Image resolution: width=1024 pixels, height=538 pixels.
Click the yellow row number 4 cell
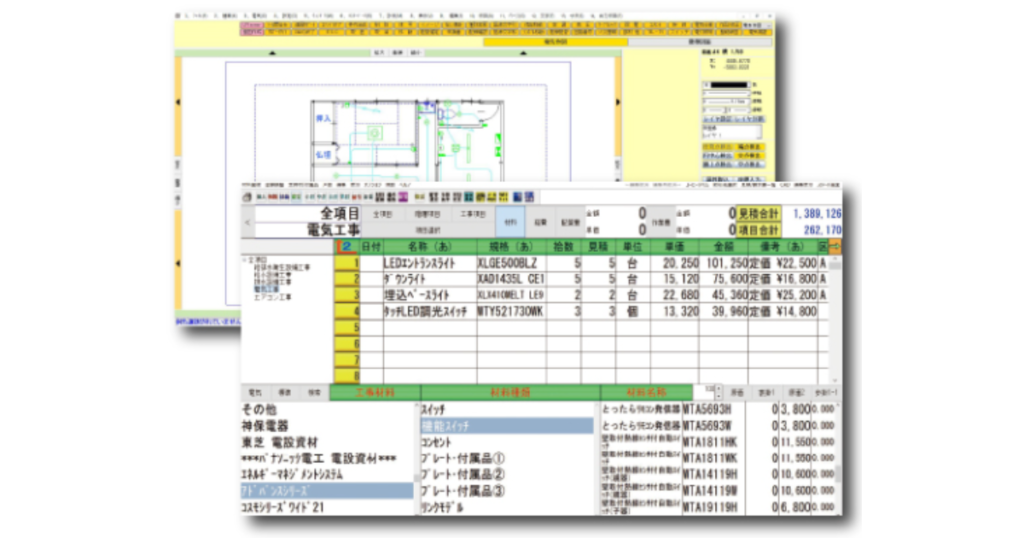[x=347, y=311]
